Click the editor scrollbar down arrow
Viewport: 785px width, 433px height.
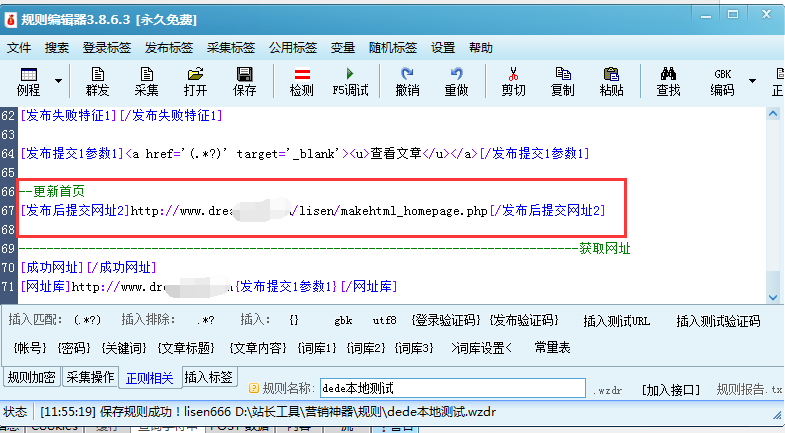point(773,297)
